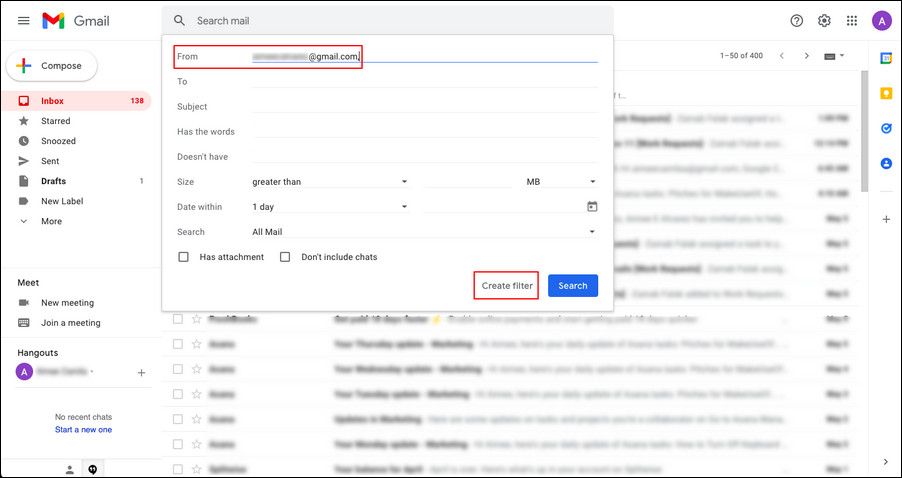902x478 pixels.
Task: Open the Sent folder
Action: [76, 161]
